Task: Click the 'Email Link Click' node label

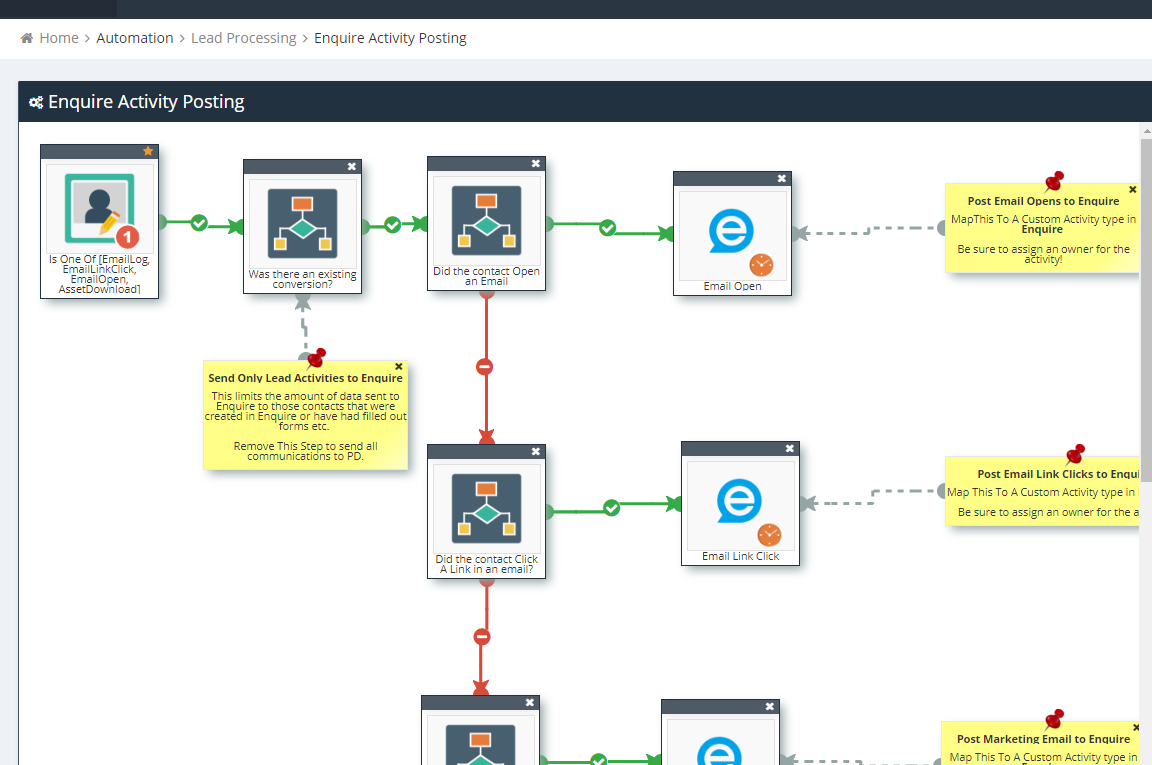Action: coord(741,556)
